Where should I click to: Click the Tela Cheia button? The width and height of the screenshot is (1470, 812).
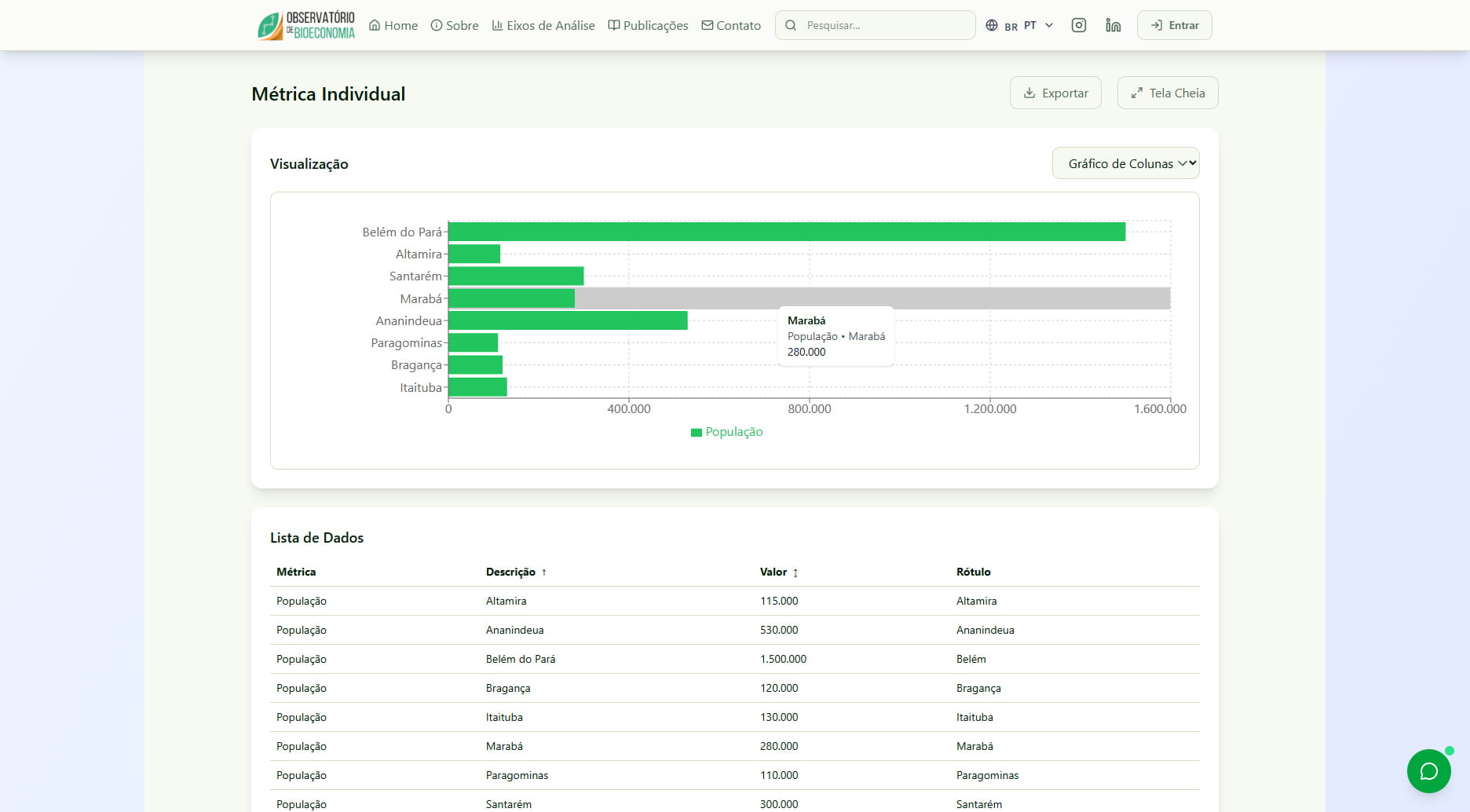(x=1168, y=93)
